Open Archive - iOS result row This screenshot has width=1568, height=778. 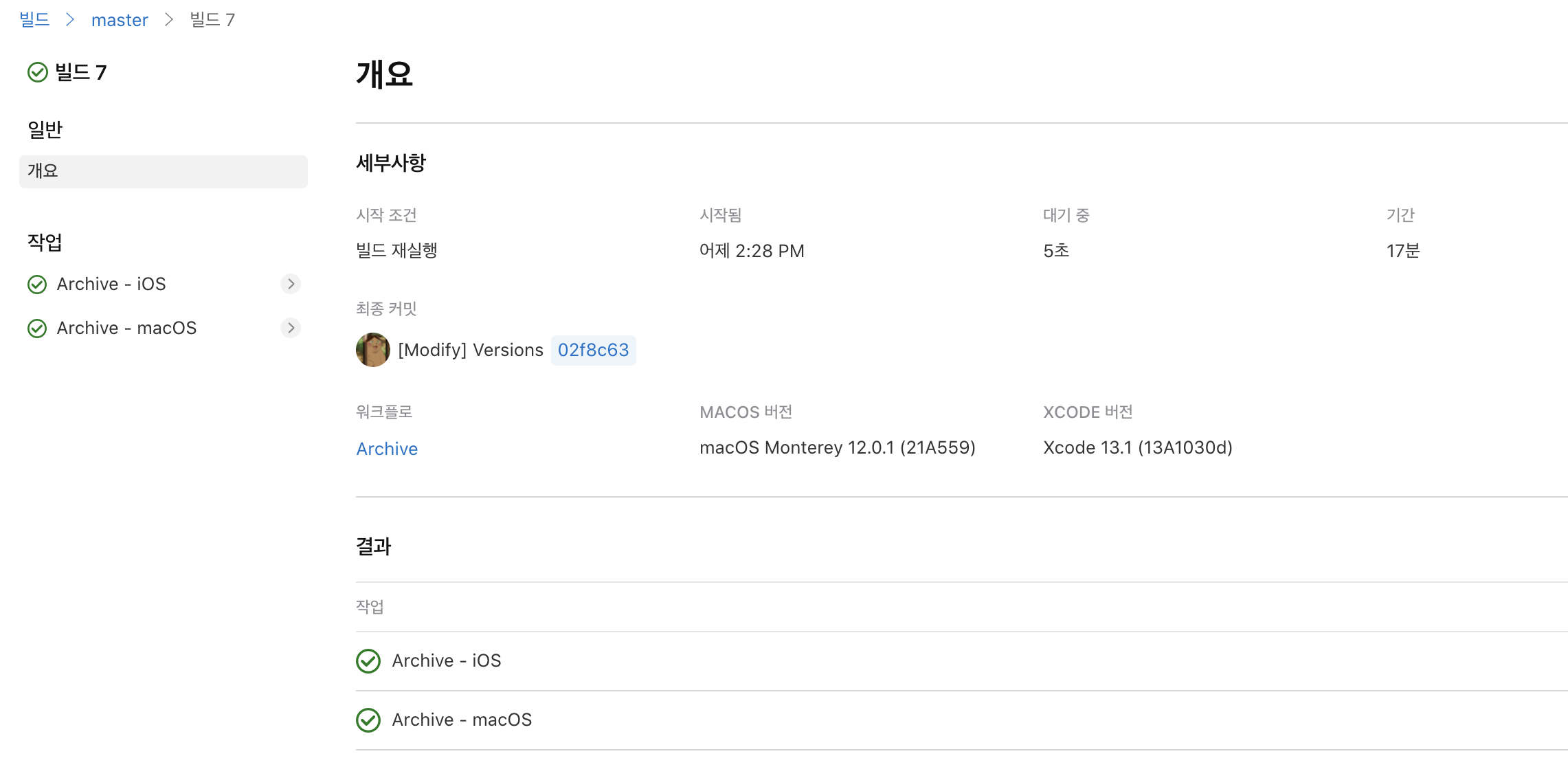tap(447, 660)
